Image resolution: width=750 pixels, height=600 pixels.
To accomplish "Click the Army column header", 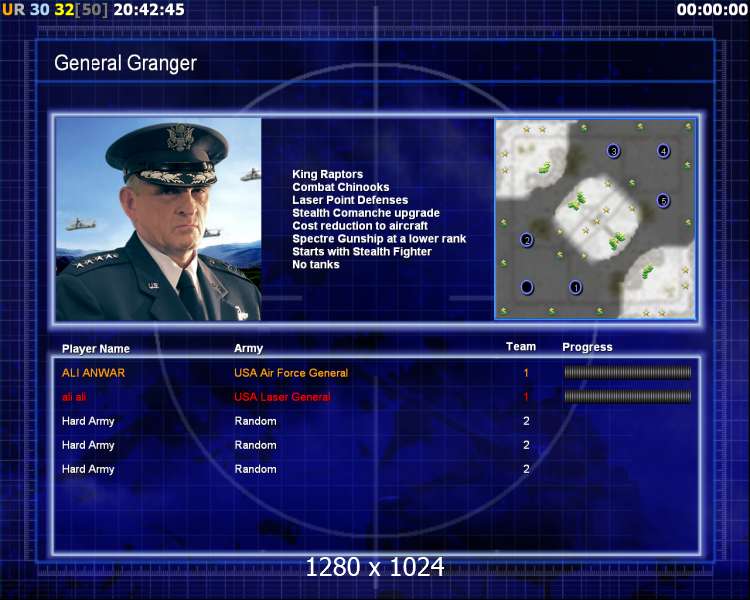I will [249, 349].
